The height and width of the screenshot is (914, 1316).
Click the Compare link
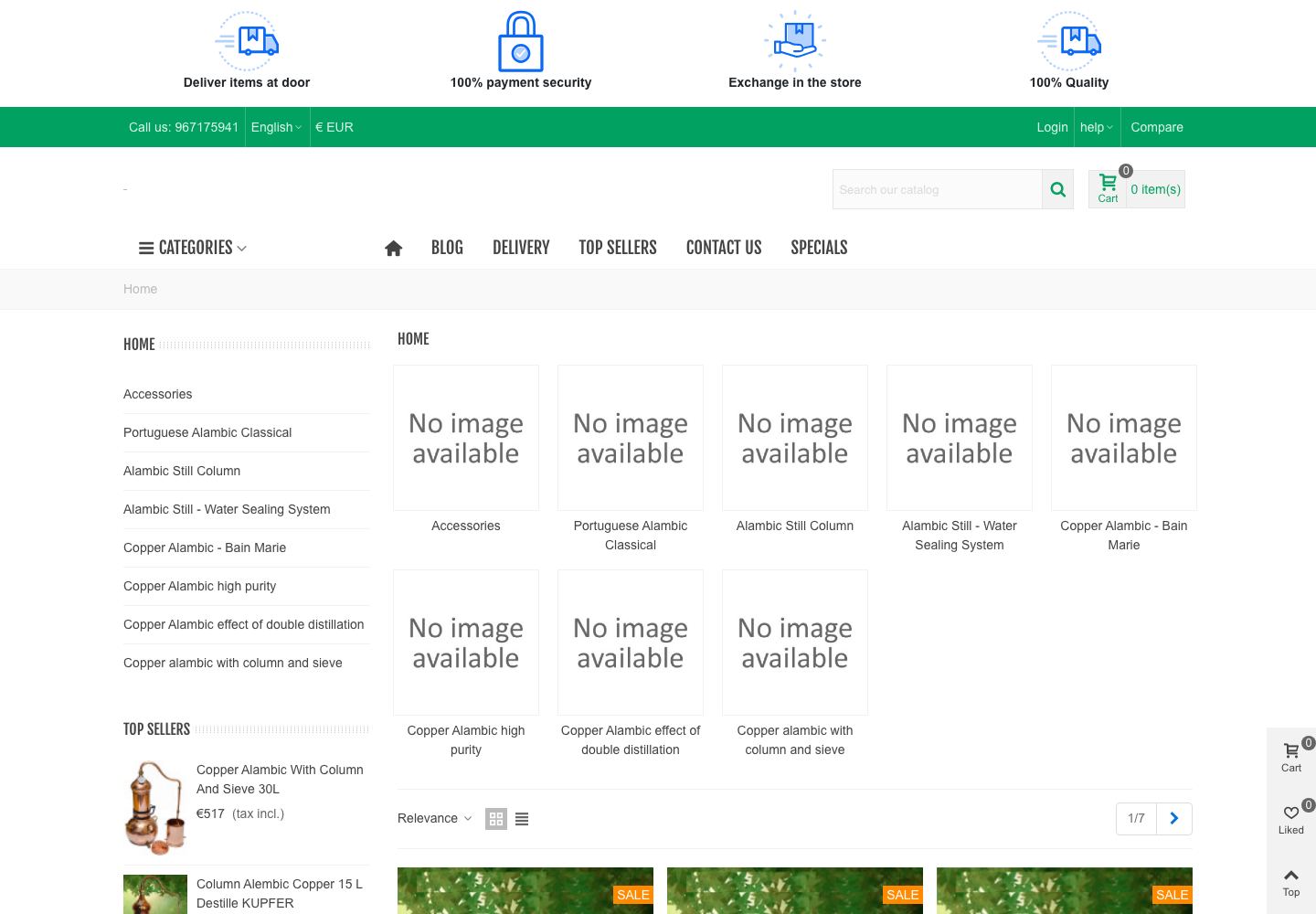(1157, 127)
